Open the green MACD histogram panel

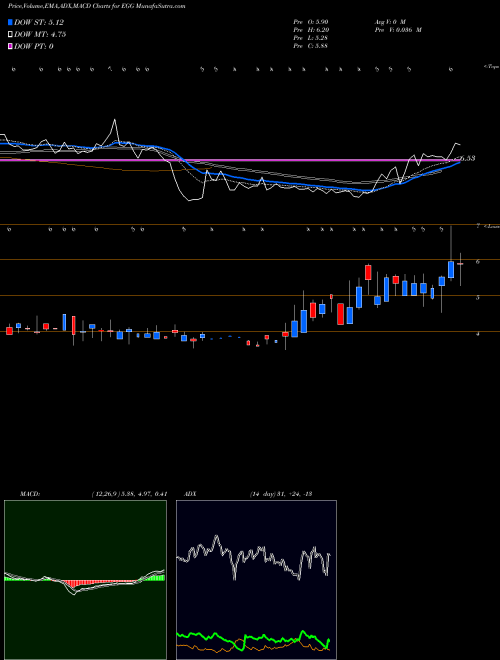tap(85, 580)
